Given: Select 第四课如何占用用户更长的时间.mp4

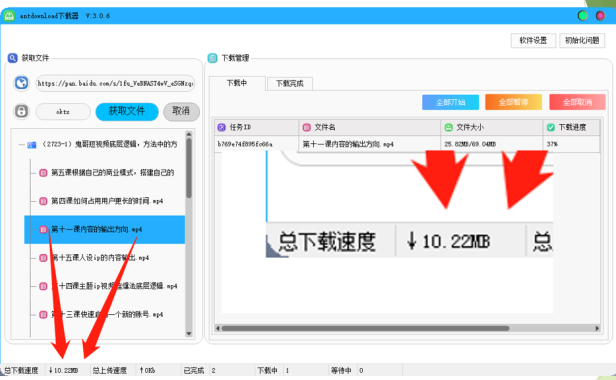Looking at the screenshot, I should (107, 201).
